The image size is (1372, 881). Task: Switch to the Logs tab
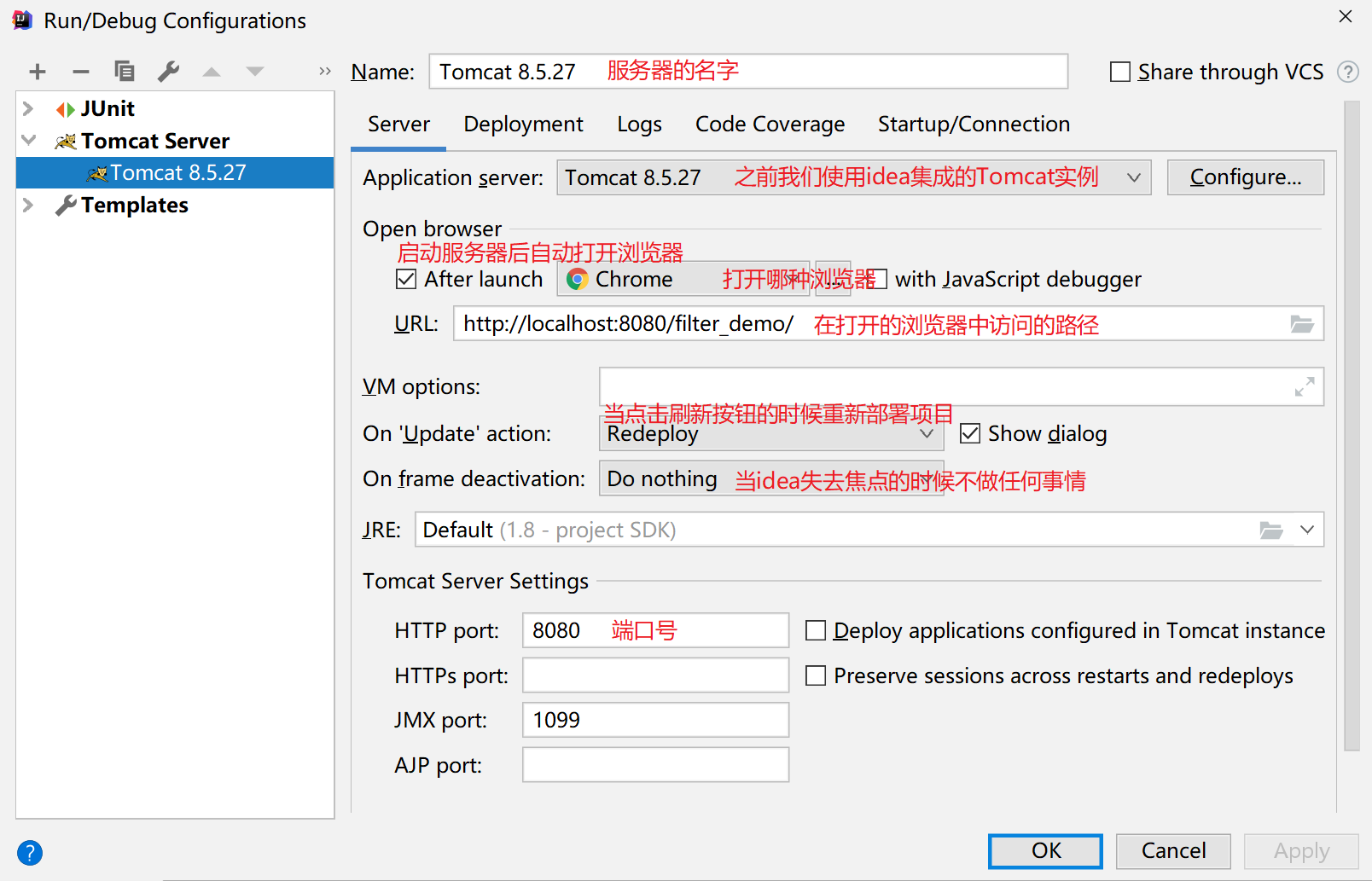coord(639,125)
